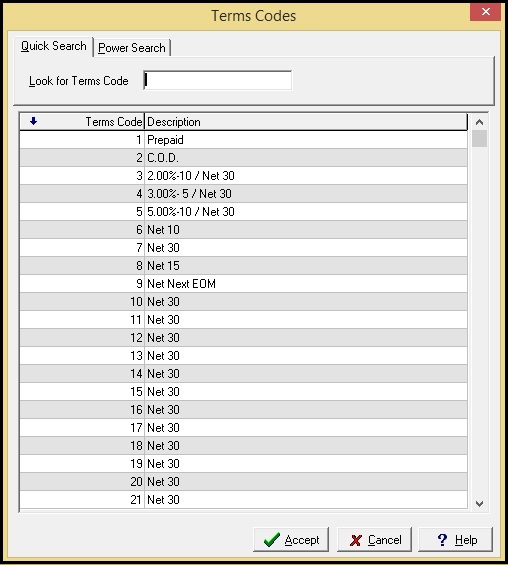Click the blue question mark Help icon
The image size is (508, 565).
pos(442,540)
